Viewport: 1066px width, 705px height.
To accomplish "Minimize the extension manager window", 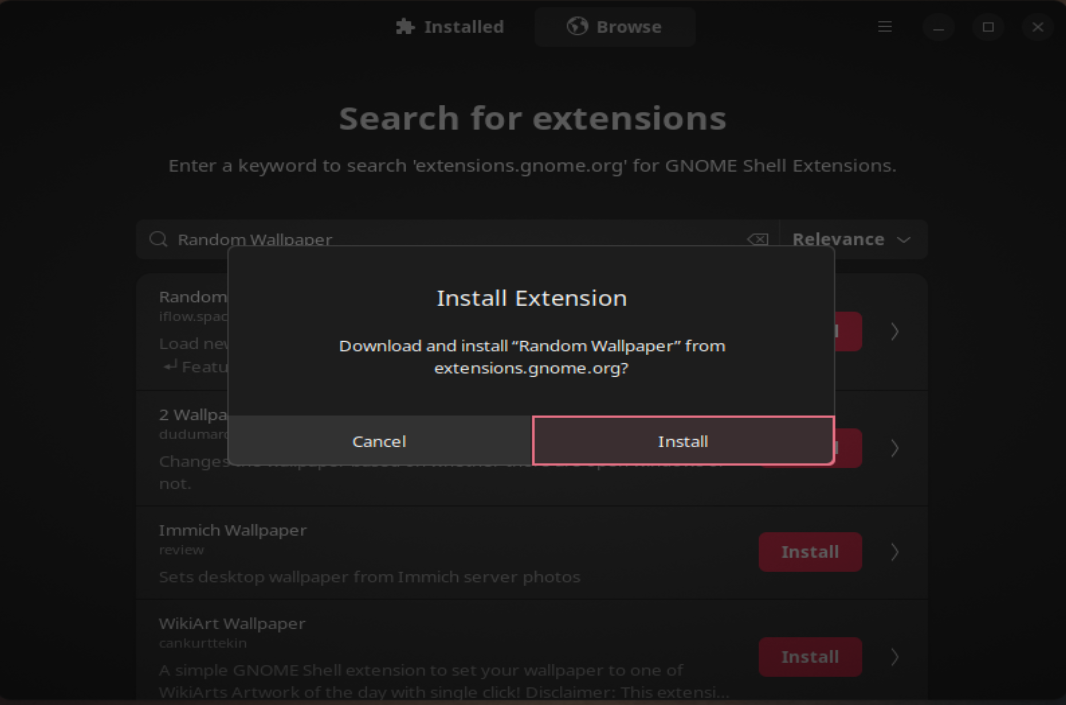I will [938, 27].
